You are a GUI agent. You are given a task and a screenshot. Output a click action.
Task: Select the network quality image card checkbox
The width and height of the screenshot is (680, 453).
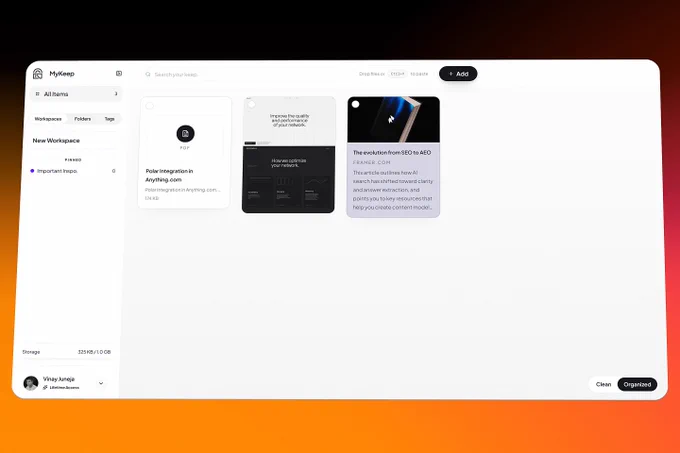coord(252,104)
